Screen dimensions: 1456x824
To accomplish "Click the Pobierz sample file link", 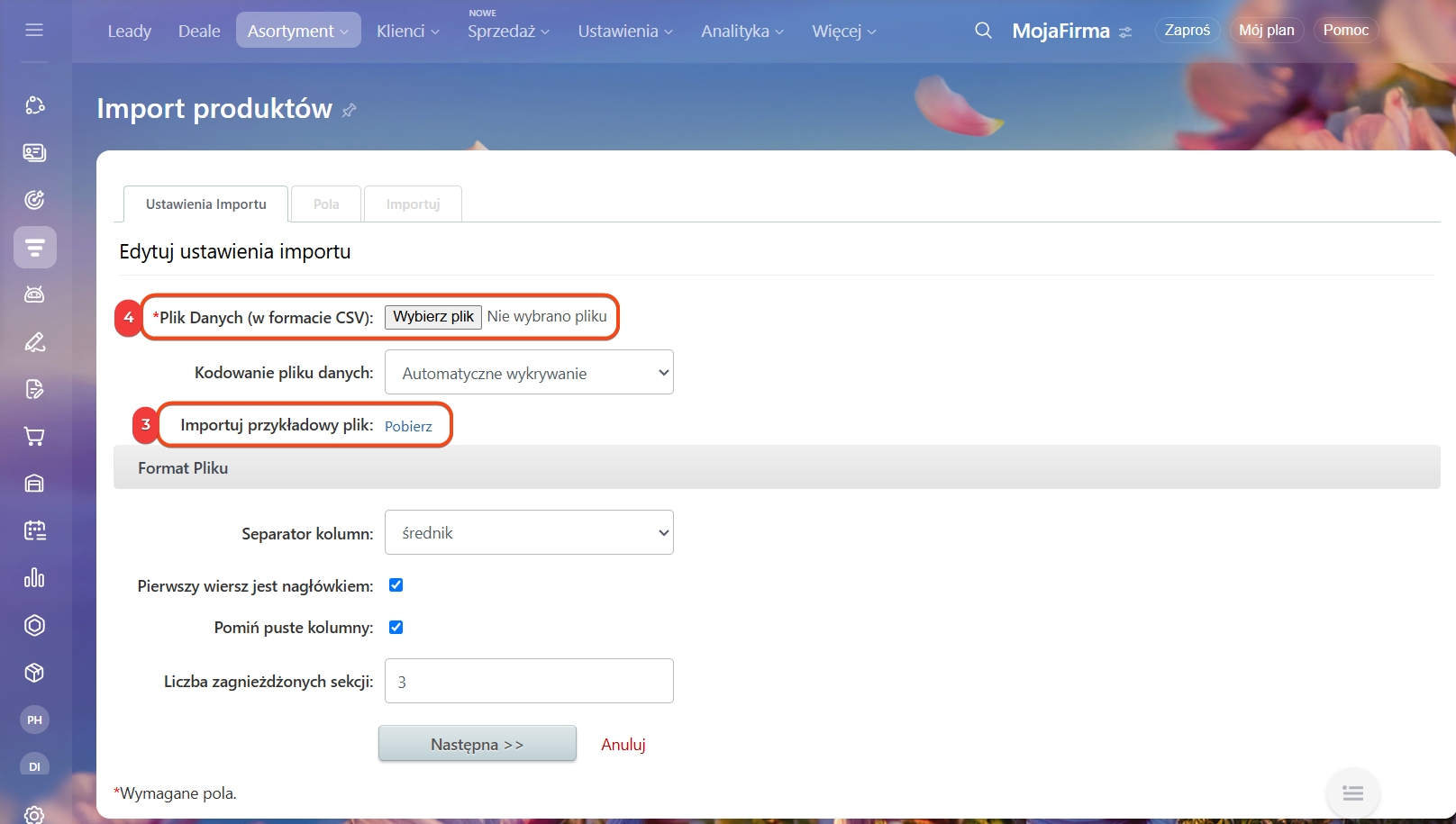I will pos(408,427).
